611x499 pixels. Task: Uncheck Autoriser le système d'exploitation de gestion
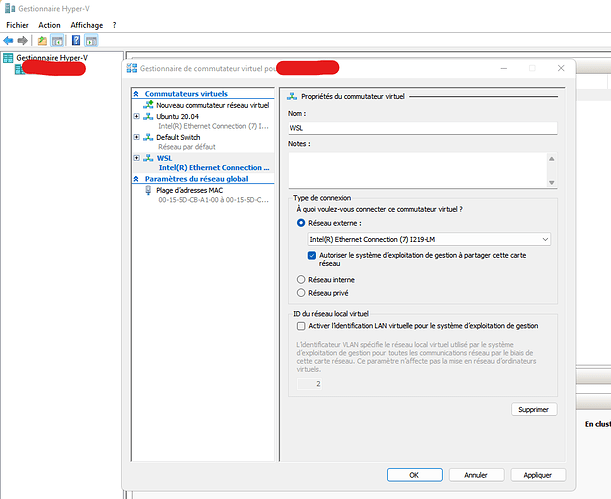[x=312, y=255]
